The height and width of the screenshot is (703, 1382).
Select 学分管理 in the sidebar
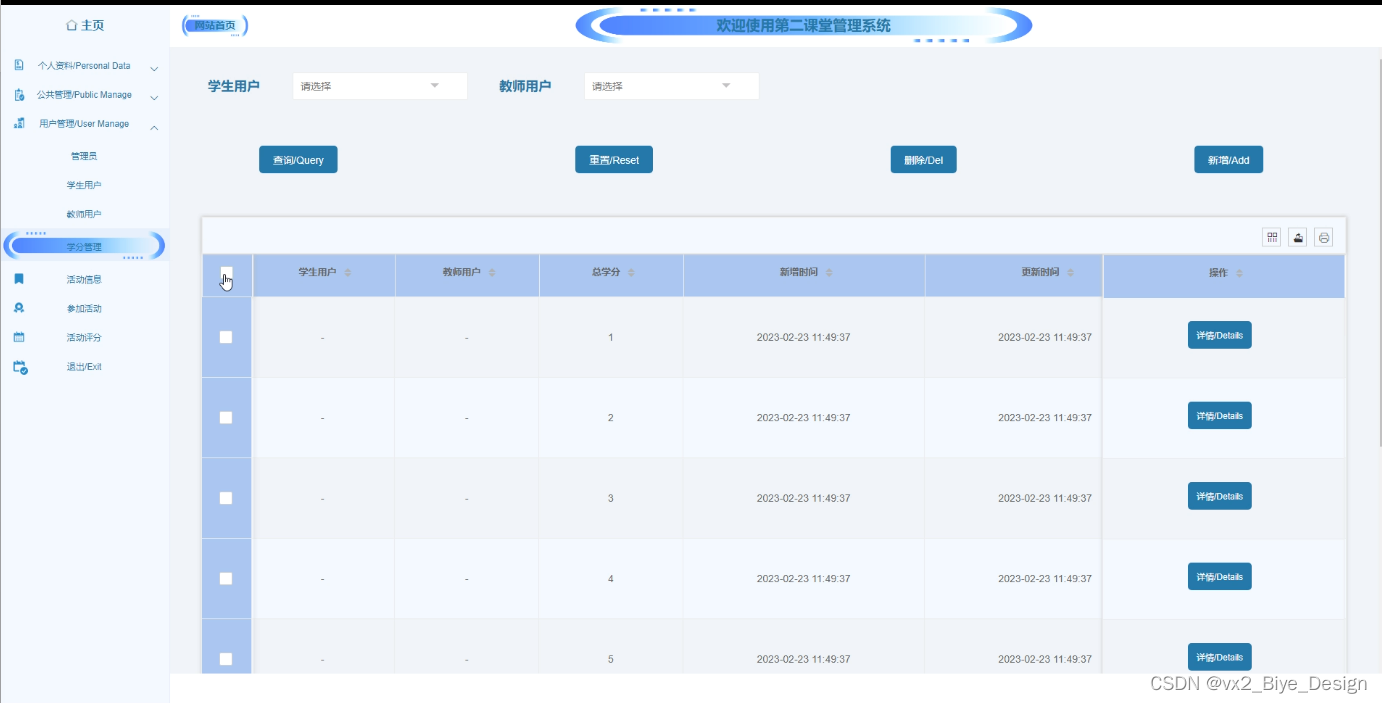click(84, 246)
